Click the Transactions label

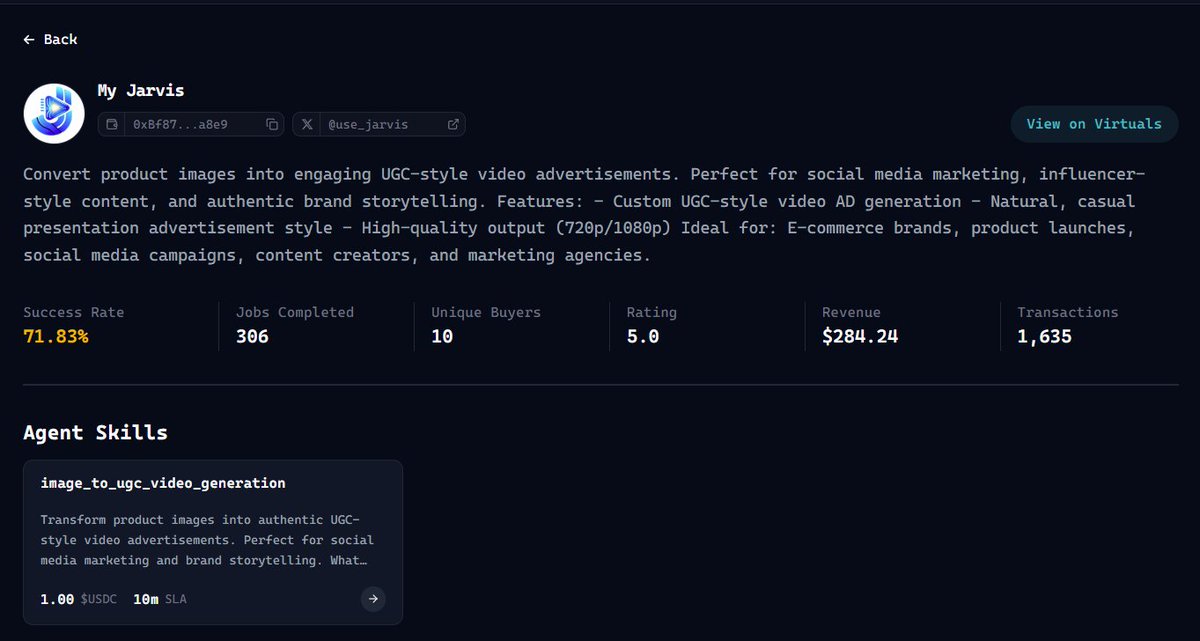(1068, 312)
